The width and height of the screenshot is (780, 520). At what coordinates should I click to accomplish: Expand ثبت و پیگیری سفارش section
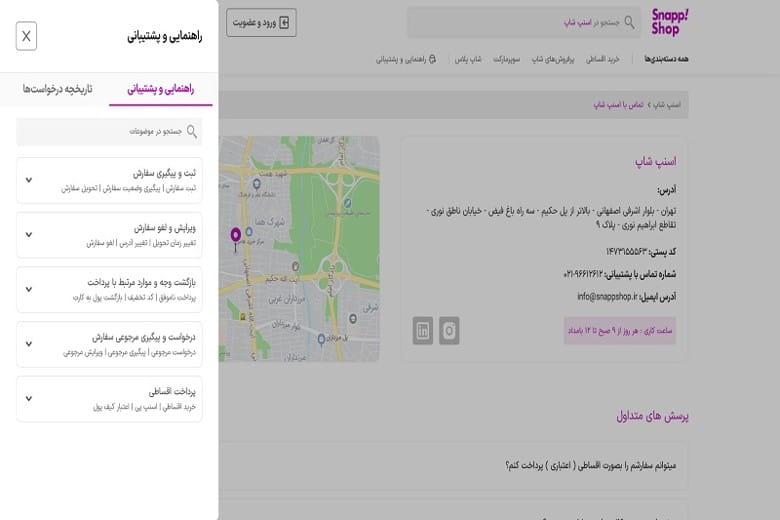click(x=109, y=180)
